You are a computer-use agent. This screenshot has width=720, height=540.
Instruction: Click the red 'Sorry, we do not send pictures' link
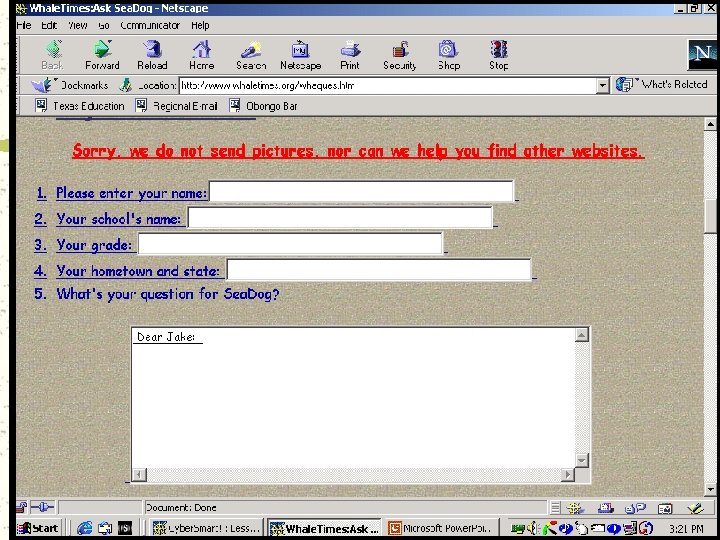tap(358, 151)
